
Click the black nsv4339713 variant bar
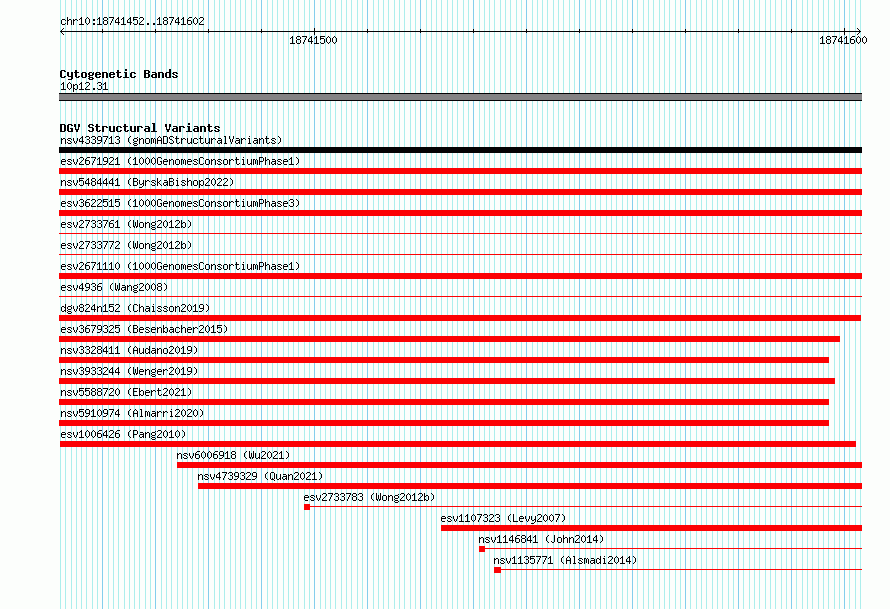pyautogui.click(x=460, y=150)
